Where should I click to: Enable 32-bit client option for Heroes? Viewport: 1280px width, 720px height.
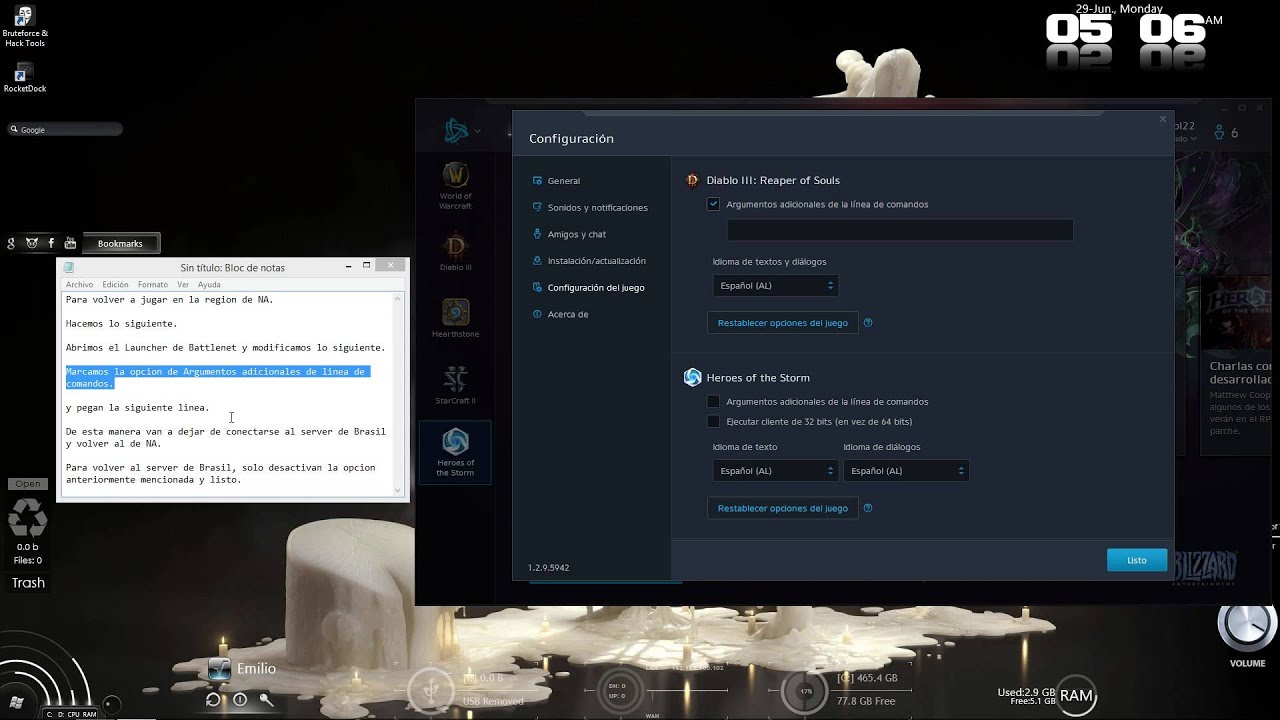pyautogui.click(x=713, y=422)
